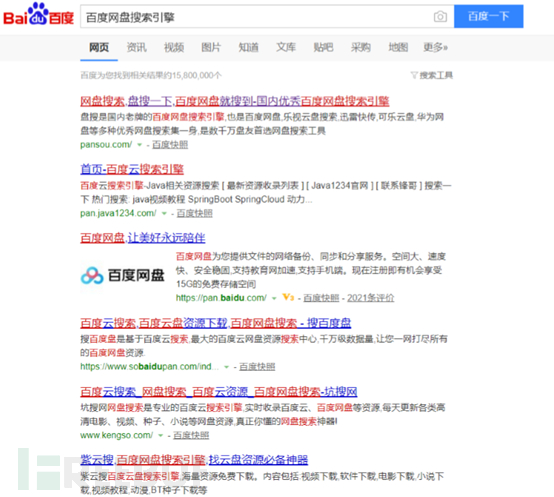Click the pansou.com/ green URL

[x=106, y=145]
